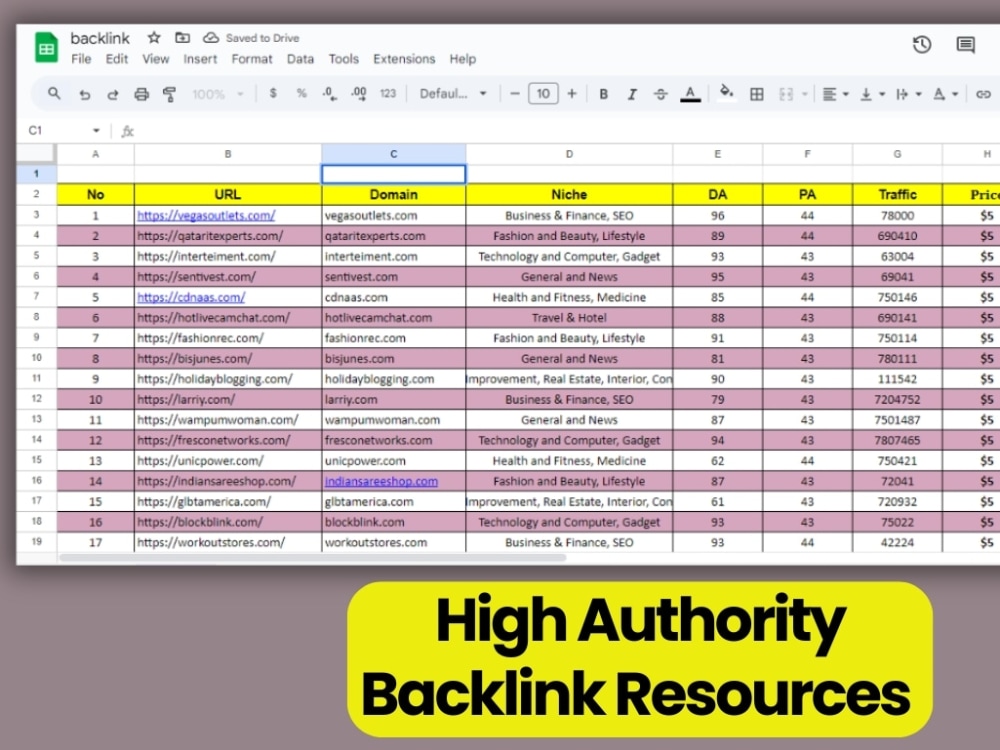Undo the last action
Viewport: 1000px width, 750px height.
click(x=85, y=94)
